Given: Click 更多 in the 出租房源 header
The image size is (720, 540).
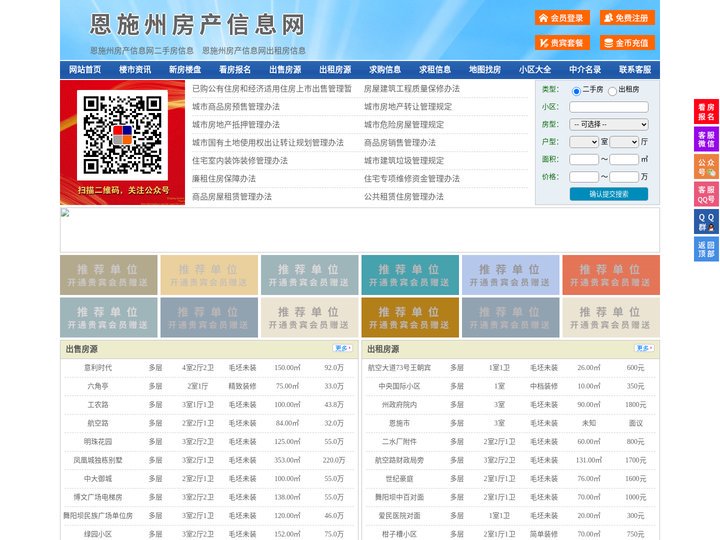Looking at the screenshot, I should pos(644,349).
